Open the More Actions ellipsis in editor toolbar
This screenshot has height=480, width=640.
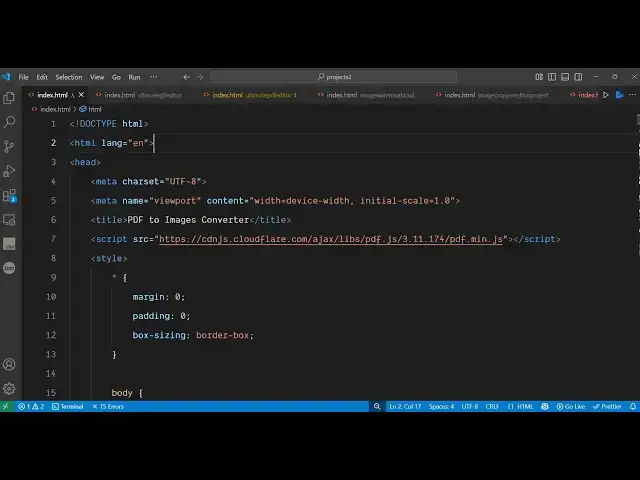tap(632, 95)
